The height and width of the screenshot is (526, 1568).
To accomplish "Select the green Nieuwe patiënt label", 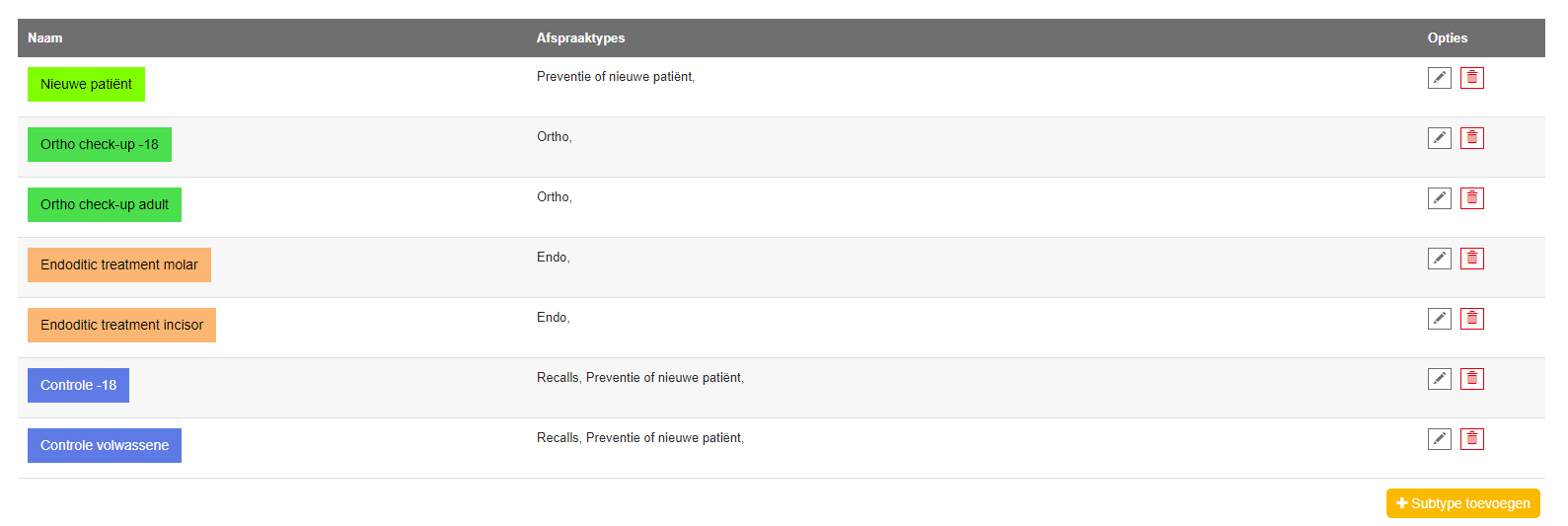I will tap(86, 85).
